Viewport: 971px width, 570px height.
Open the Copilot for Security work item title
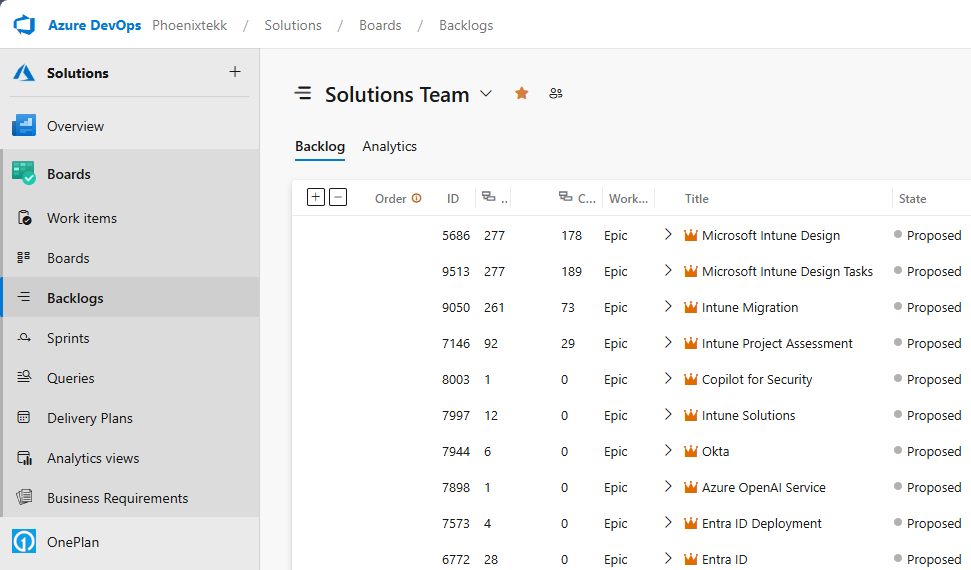tap(757, 379)
